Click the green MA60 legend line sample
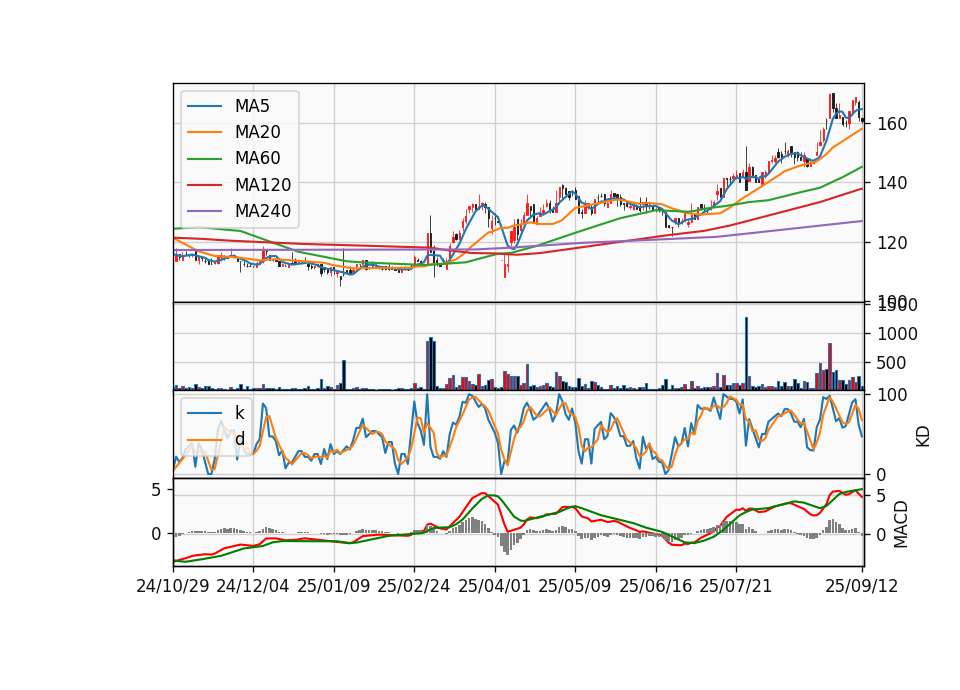The width and height of the screenshot is (960, 690). pyautogui.click(x=204, y=159)
